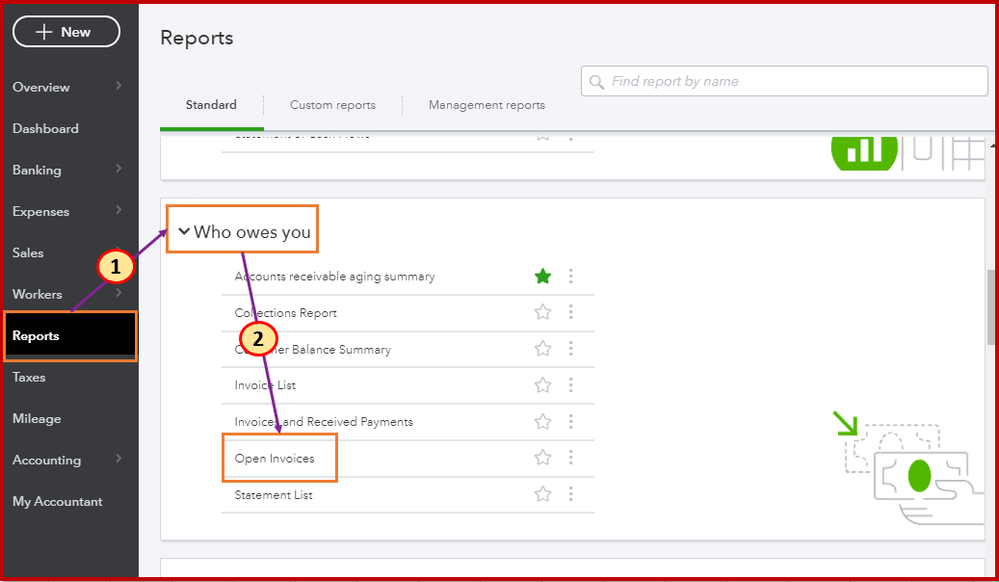999x582 pixels.
Task: Open three-dot menu for Invoice List
Action: pos(571,385)
